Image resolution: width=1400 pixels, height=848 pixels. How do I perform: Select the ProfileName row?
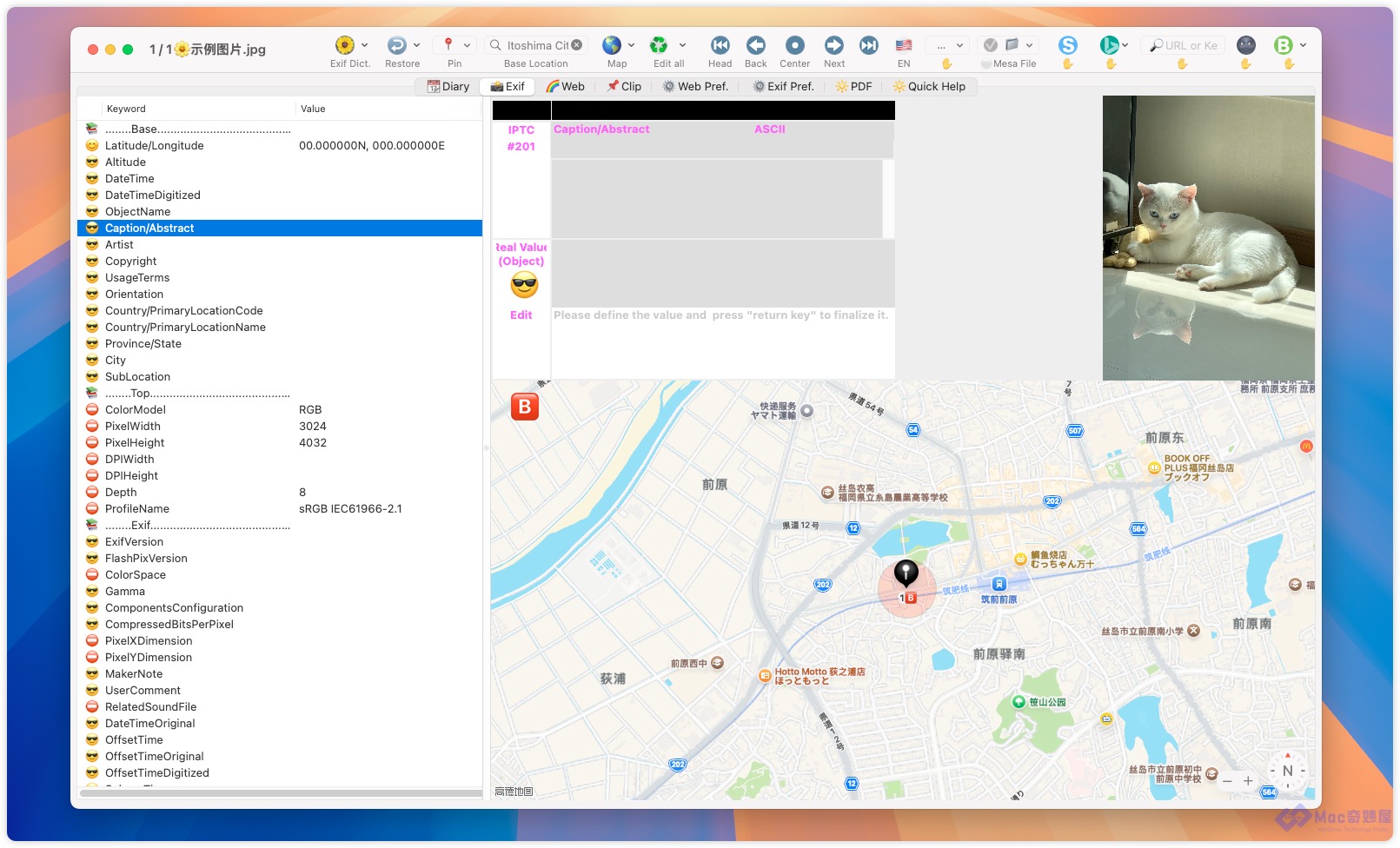click(x=280, y=509)
